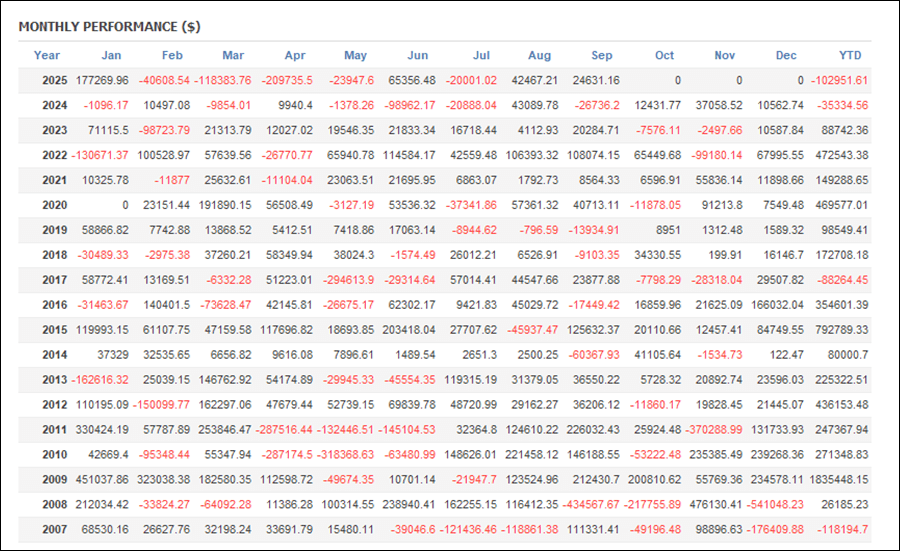Click the May column header
Screen dimensions: 900x551
[x=355, y=56]
